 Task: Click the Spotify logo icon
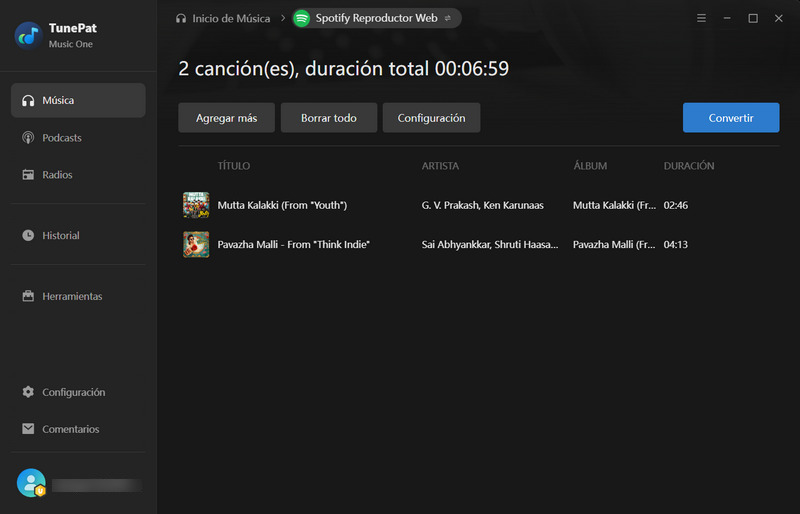coord(302,18)
